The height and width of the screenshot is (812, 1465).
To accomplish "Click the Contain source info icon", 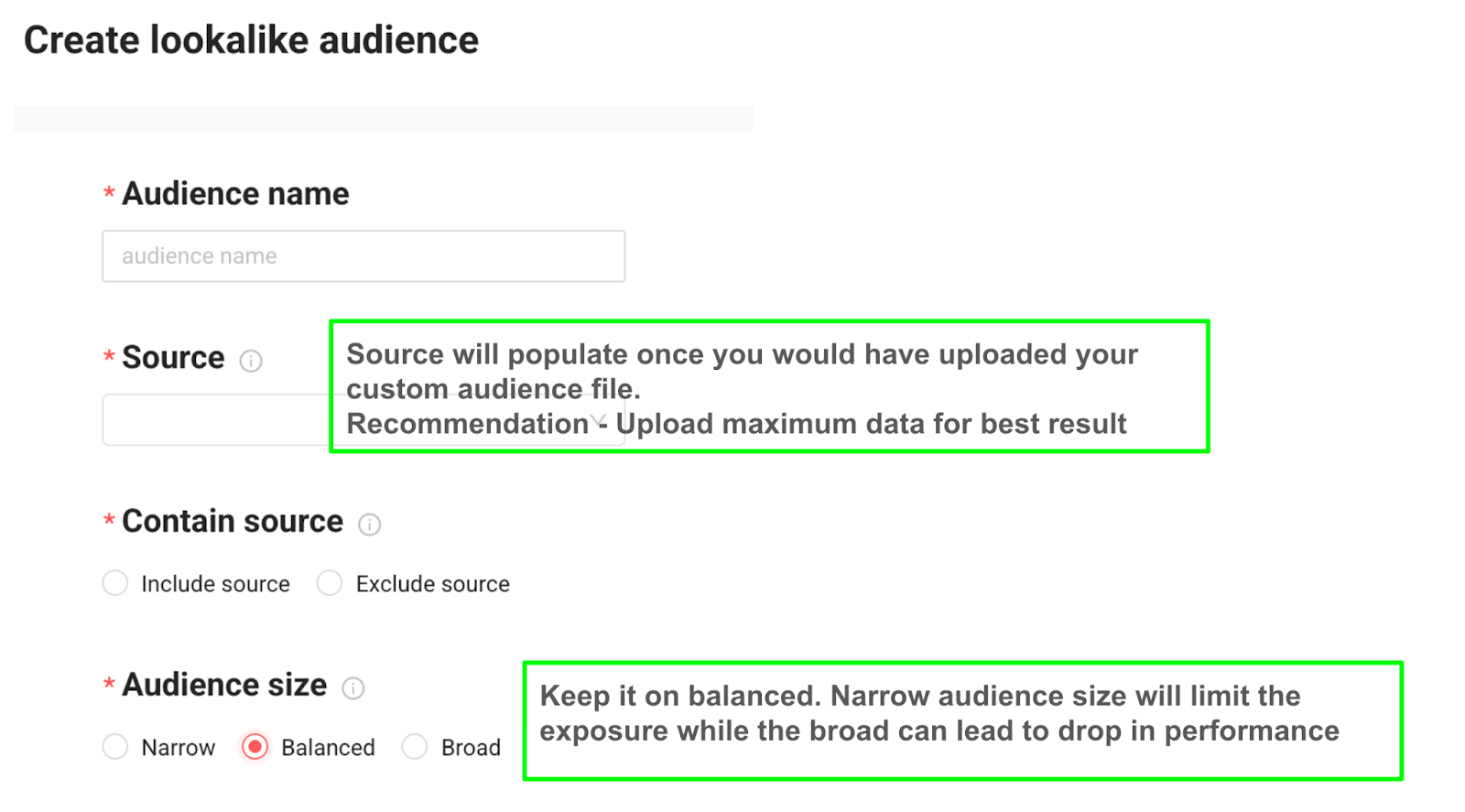I will [369, 525].
